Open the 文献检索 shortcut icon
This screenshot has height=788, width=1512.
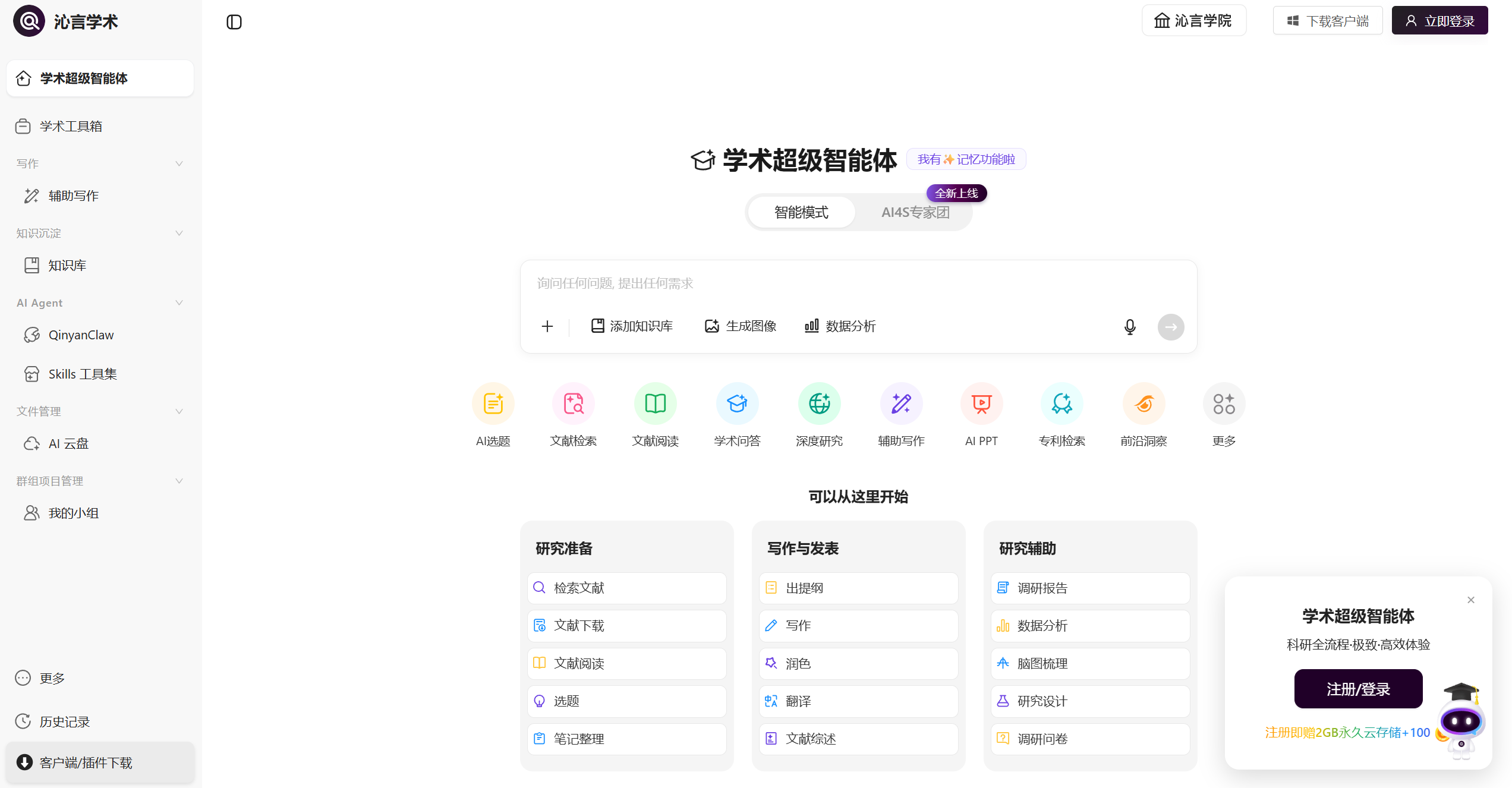[x=574, y=404]
